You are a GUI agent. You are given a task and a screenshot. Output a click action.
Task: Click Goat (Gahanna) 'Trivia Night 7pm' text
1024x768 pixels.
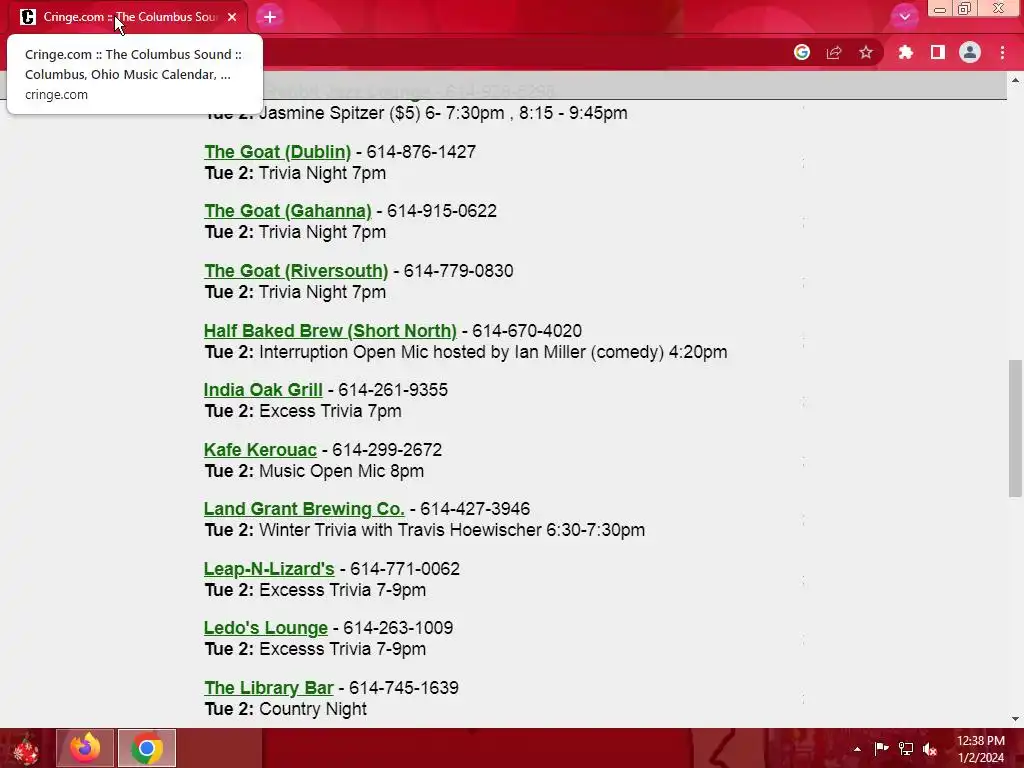pyautogui.click(x=323, y=232)
